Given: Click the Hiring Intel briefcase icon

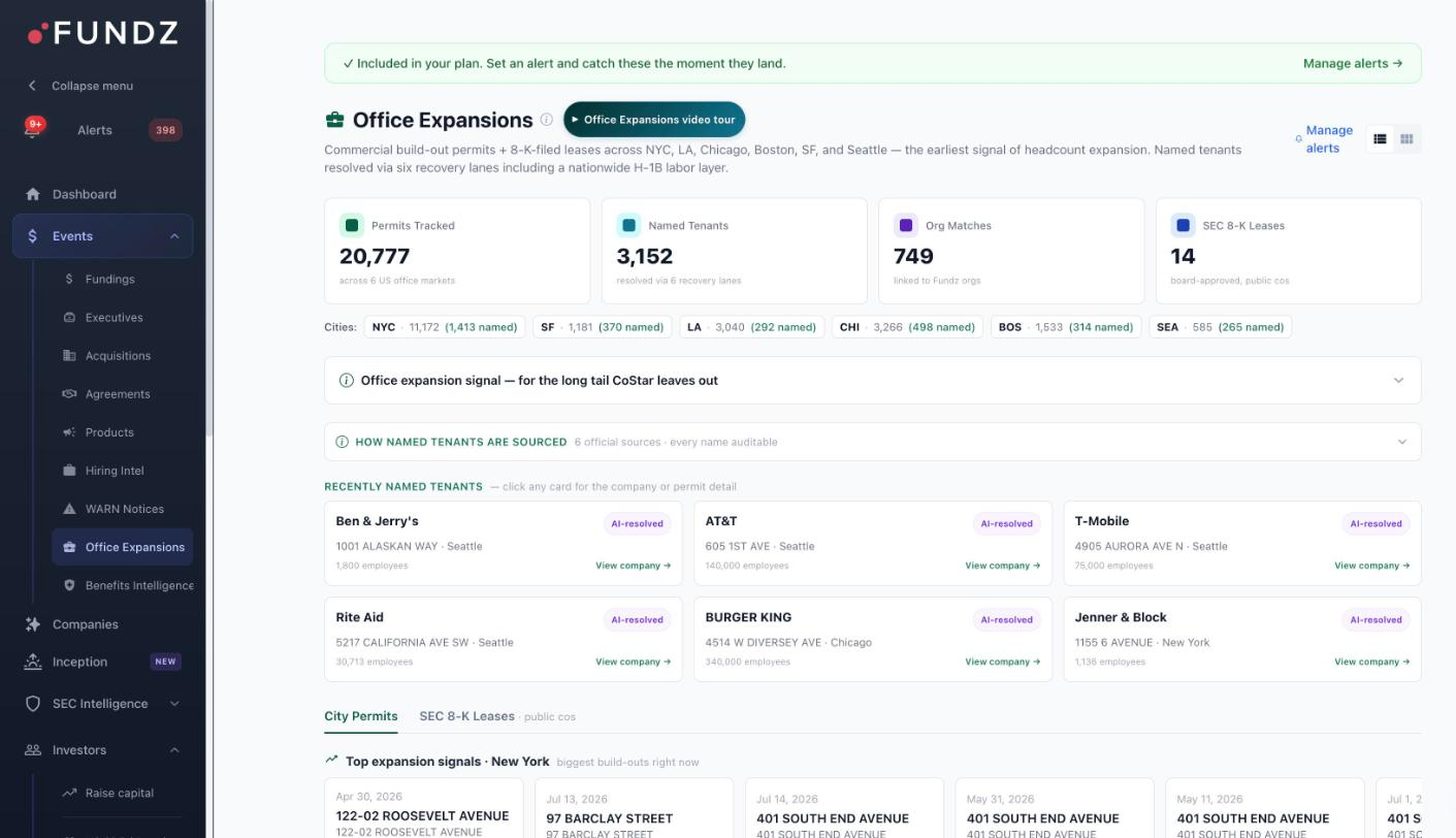Looking at the screenshot, I should 69,470.
